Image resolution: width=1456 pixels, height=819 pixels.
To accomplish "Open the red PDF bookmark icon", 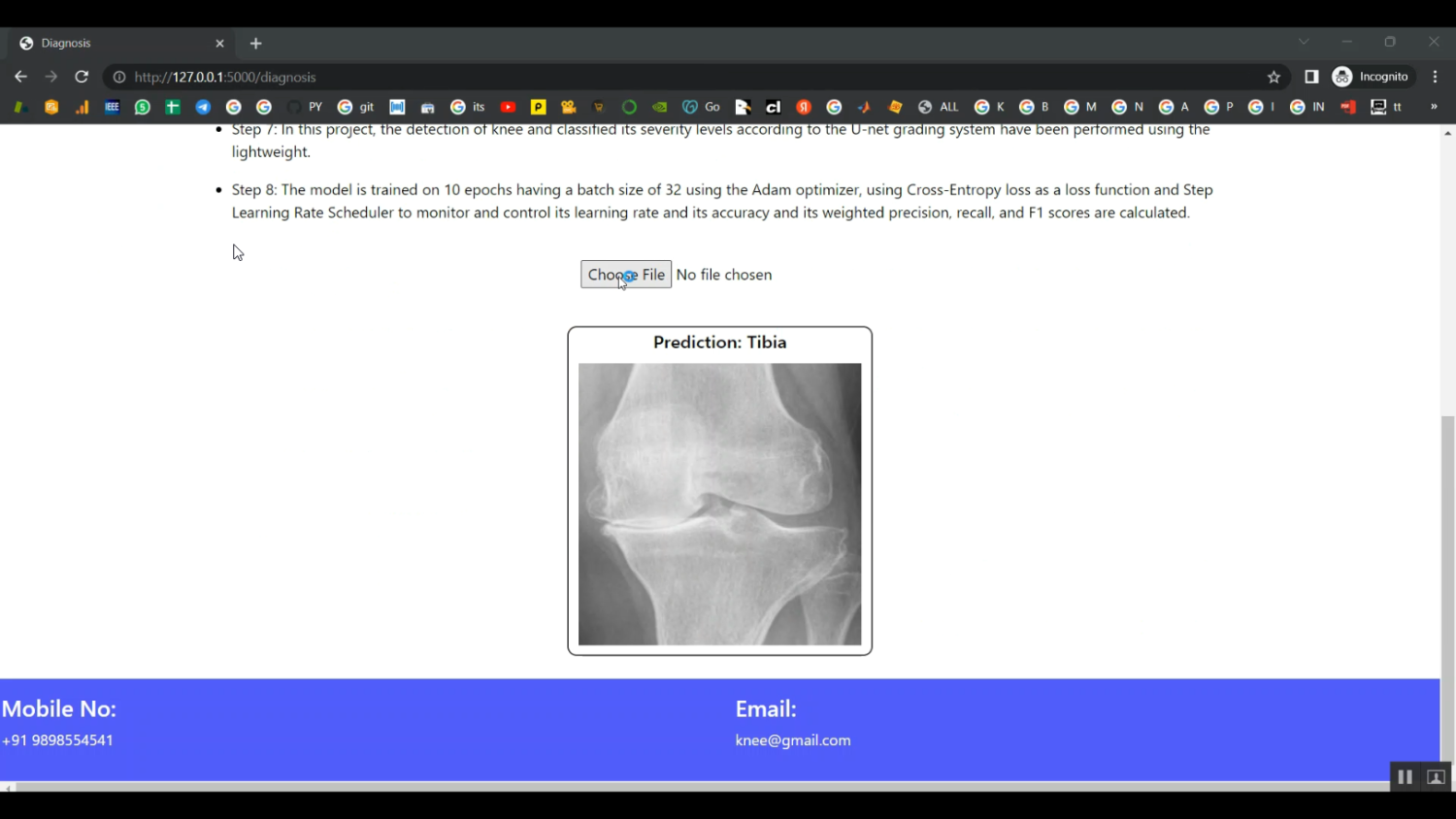I will [1348, 107].
